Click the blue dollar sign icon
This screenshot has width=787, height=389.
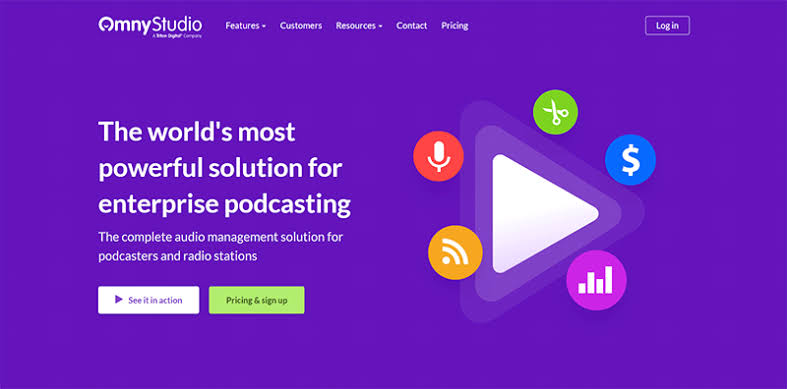tap(630, 160)
